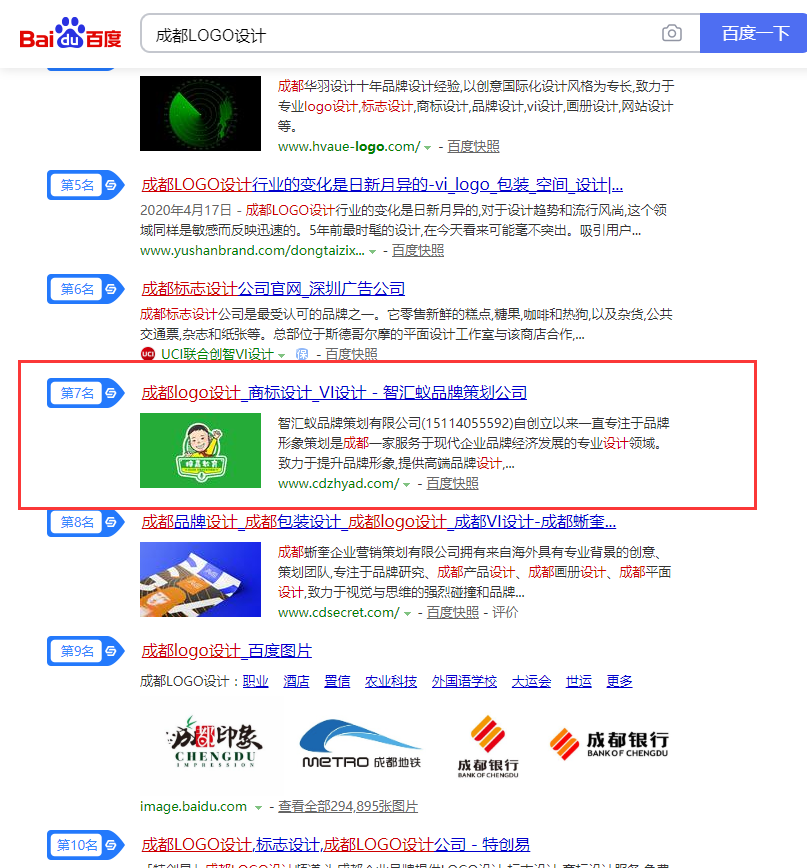Open 查看全部294,895张图片 link

coord(347,806)
